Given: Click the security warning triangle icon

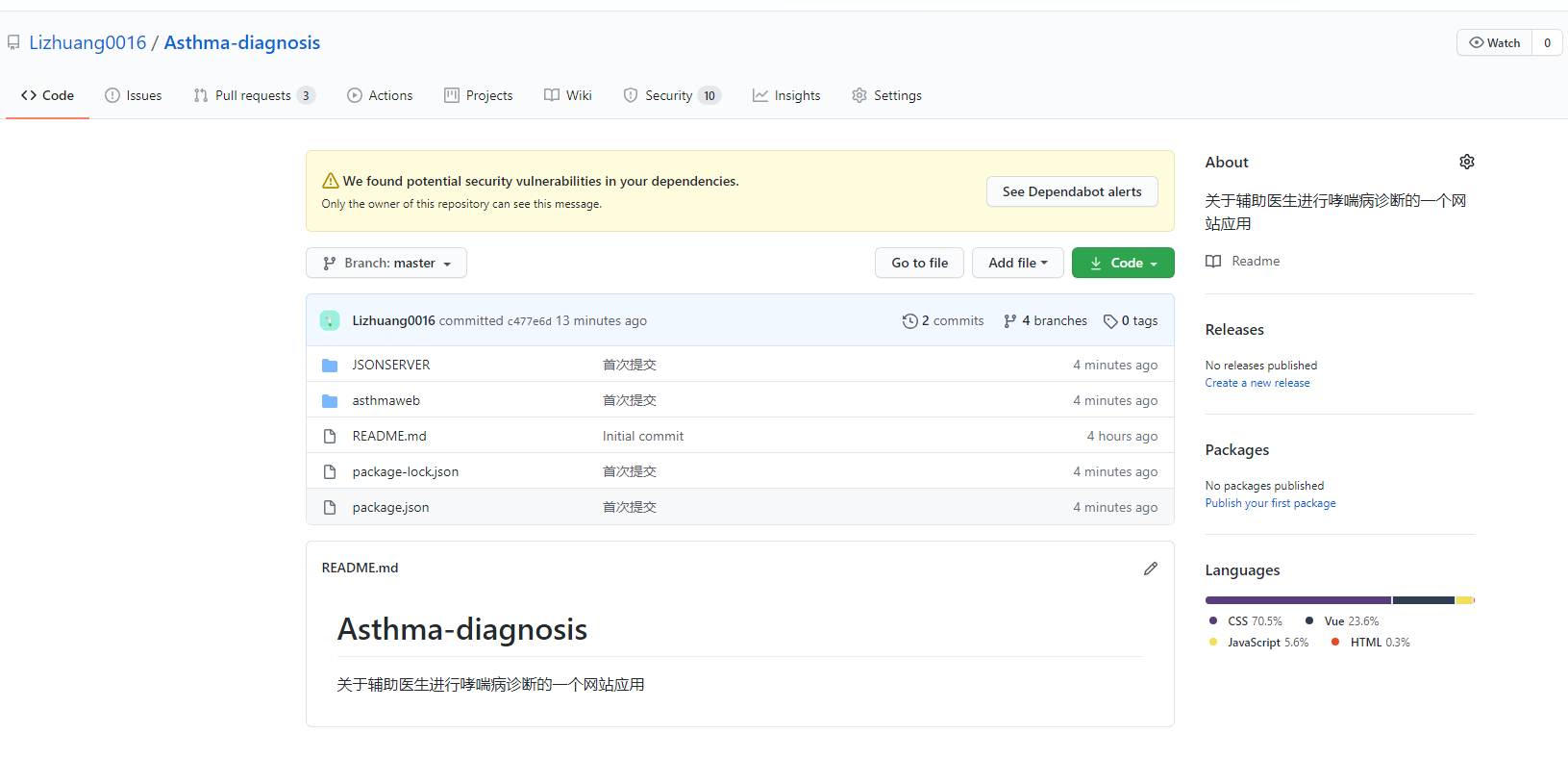Looking at the screenshot, I should pos(330,181).
